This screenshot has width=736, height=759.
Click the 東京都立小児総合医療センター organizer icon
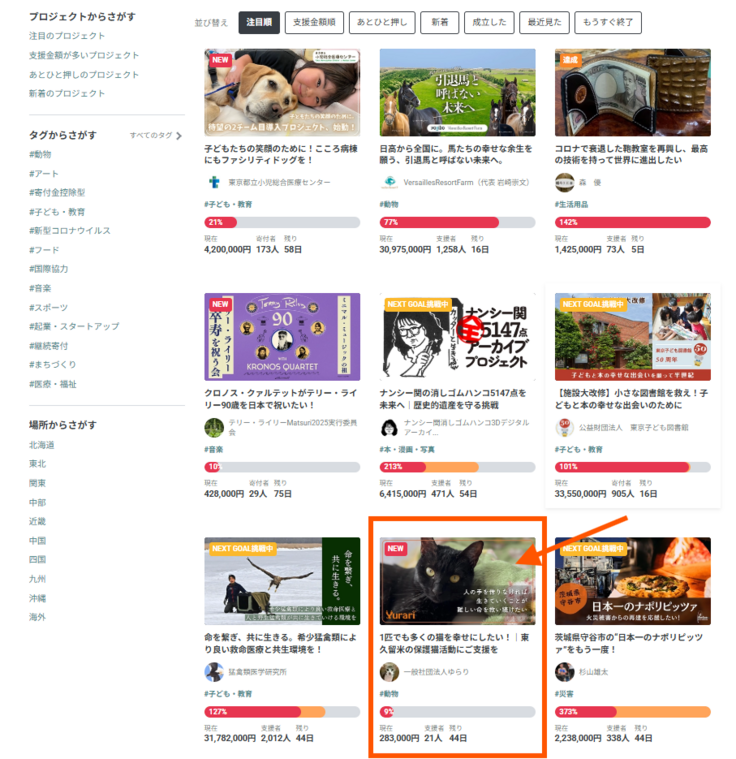(x=213, y=183)
